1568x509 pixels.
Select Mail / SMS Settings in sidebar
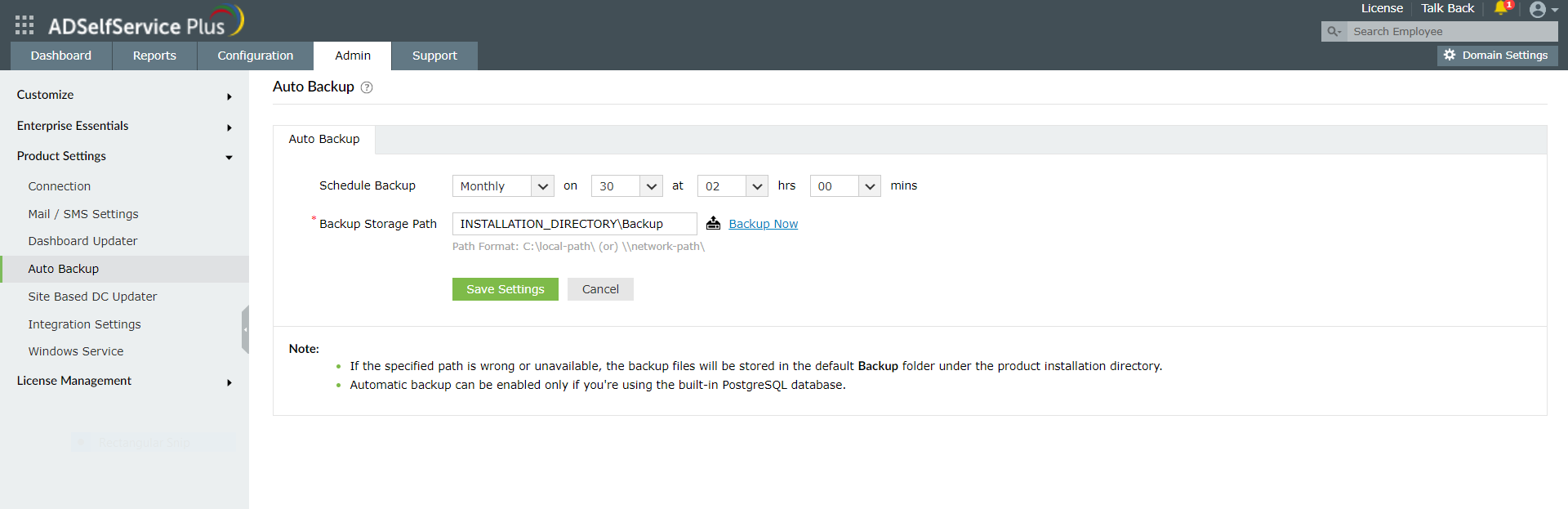coord(83,214)
